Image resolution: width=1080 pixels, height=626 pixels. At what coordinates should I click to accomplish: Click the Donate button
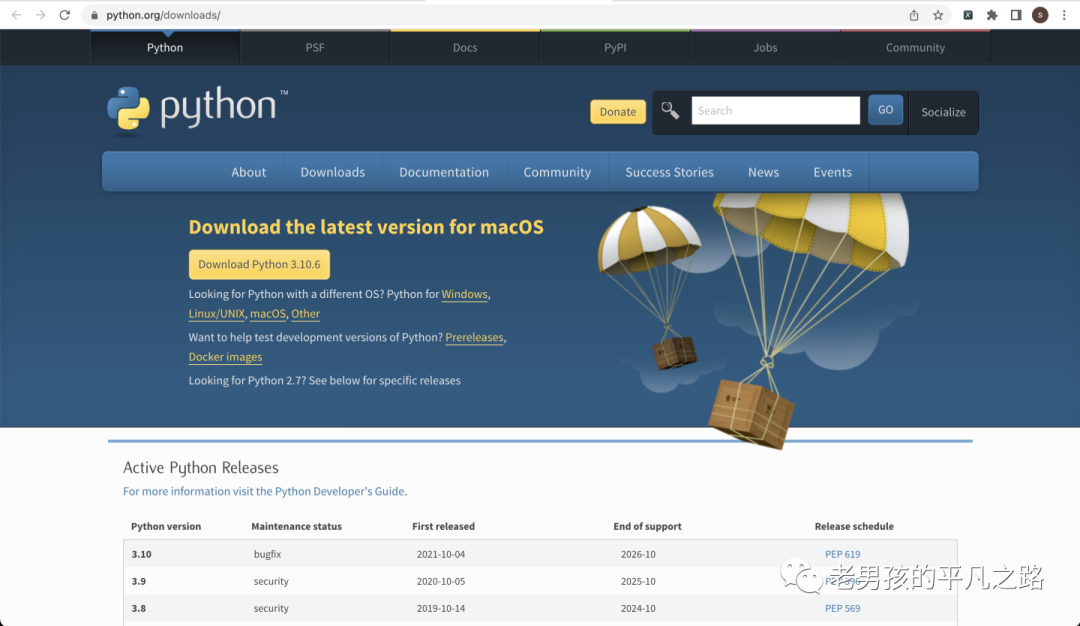(x=618, y=112)
